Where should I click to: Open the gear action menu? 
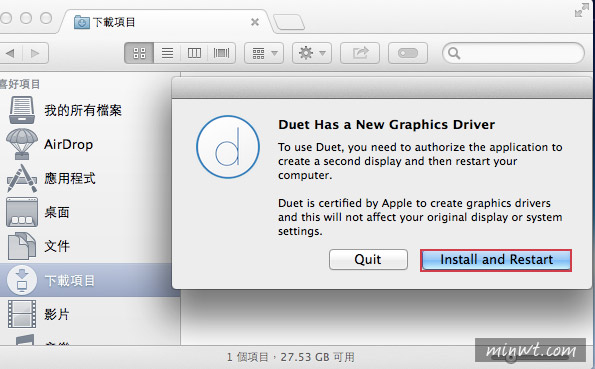(312, 53)
